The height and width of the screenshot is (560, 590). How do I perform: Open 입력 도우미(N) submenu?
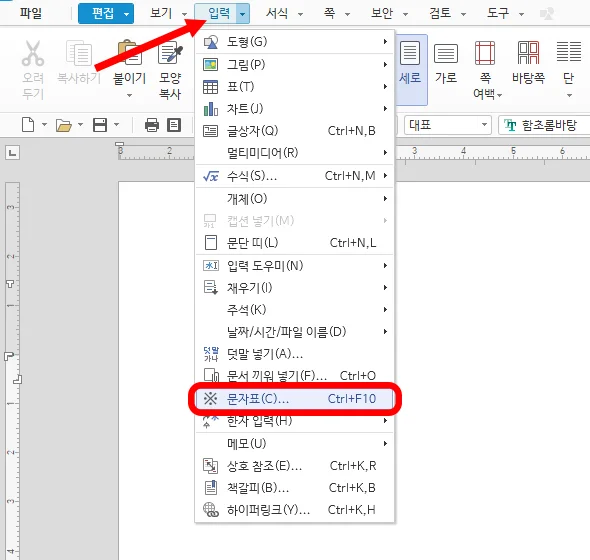[295, 266]
